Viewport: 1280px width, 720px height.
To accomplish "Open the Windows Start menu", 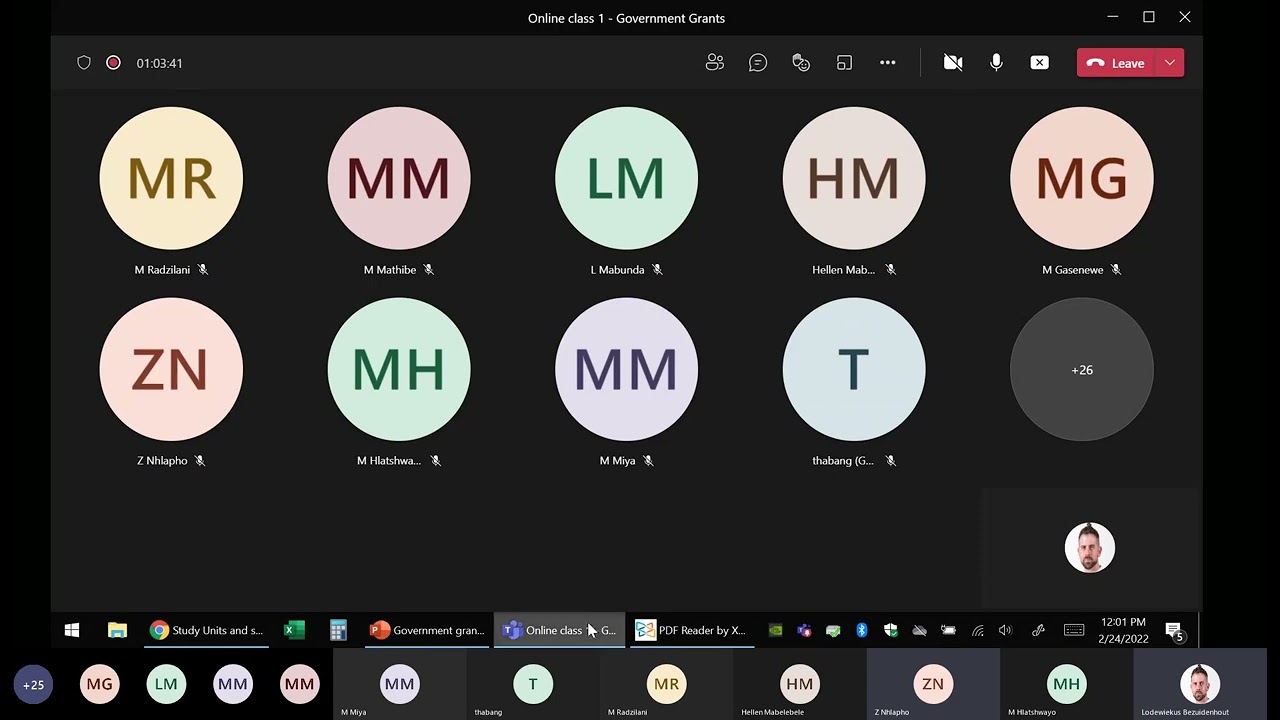I will pos(72,630).
